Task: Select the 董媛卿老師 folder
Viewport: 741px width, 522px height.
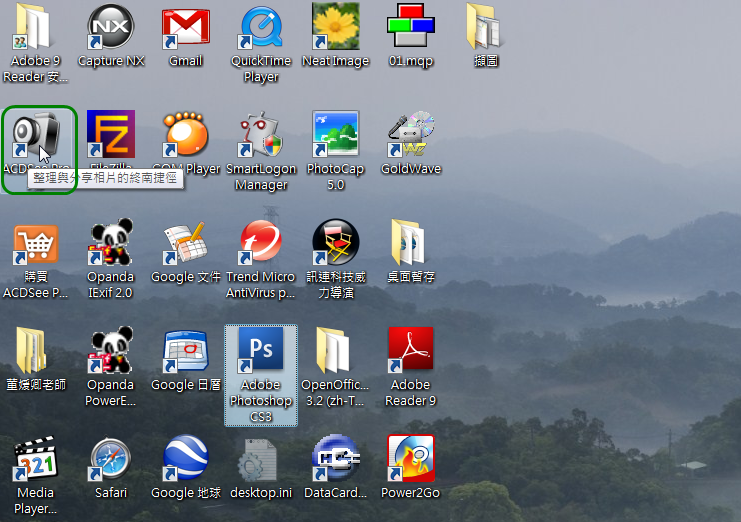Action: [x=31, y=351]
